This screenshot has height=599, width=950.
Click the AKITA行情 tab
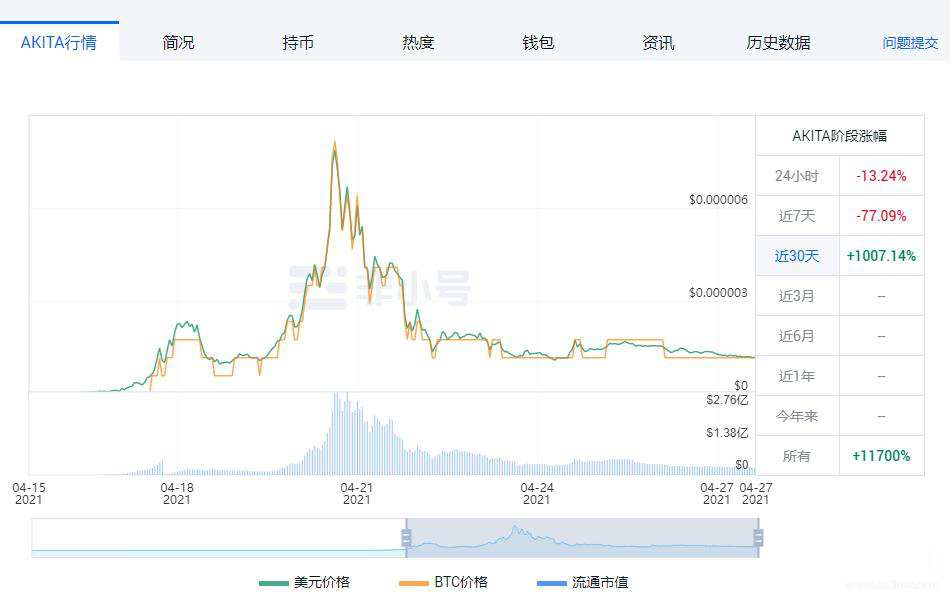[59, 42]
